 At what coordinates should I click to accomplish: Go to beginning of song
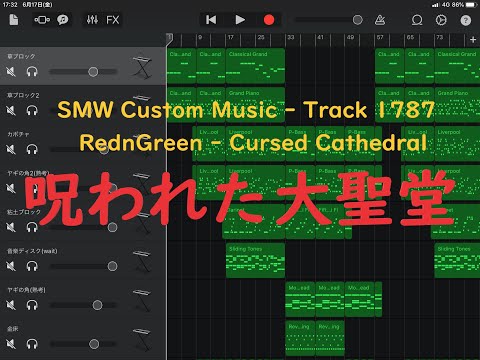point(211,20)
